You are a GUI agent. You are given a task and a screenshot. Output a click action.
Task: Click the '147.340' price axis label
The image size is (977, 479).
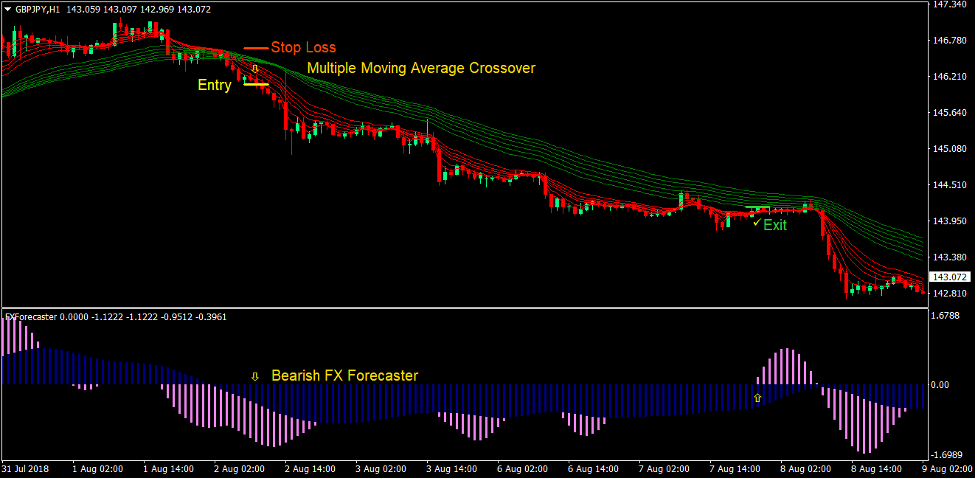(x=949, y=4)
